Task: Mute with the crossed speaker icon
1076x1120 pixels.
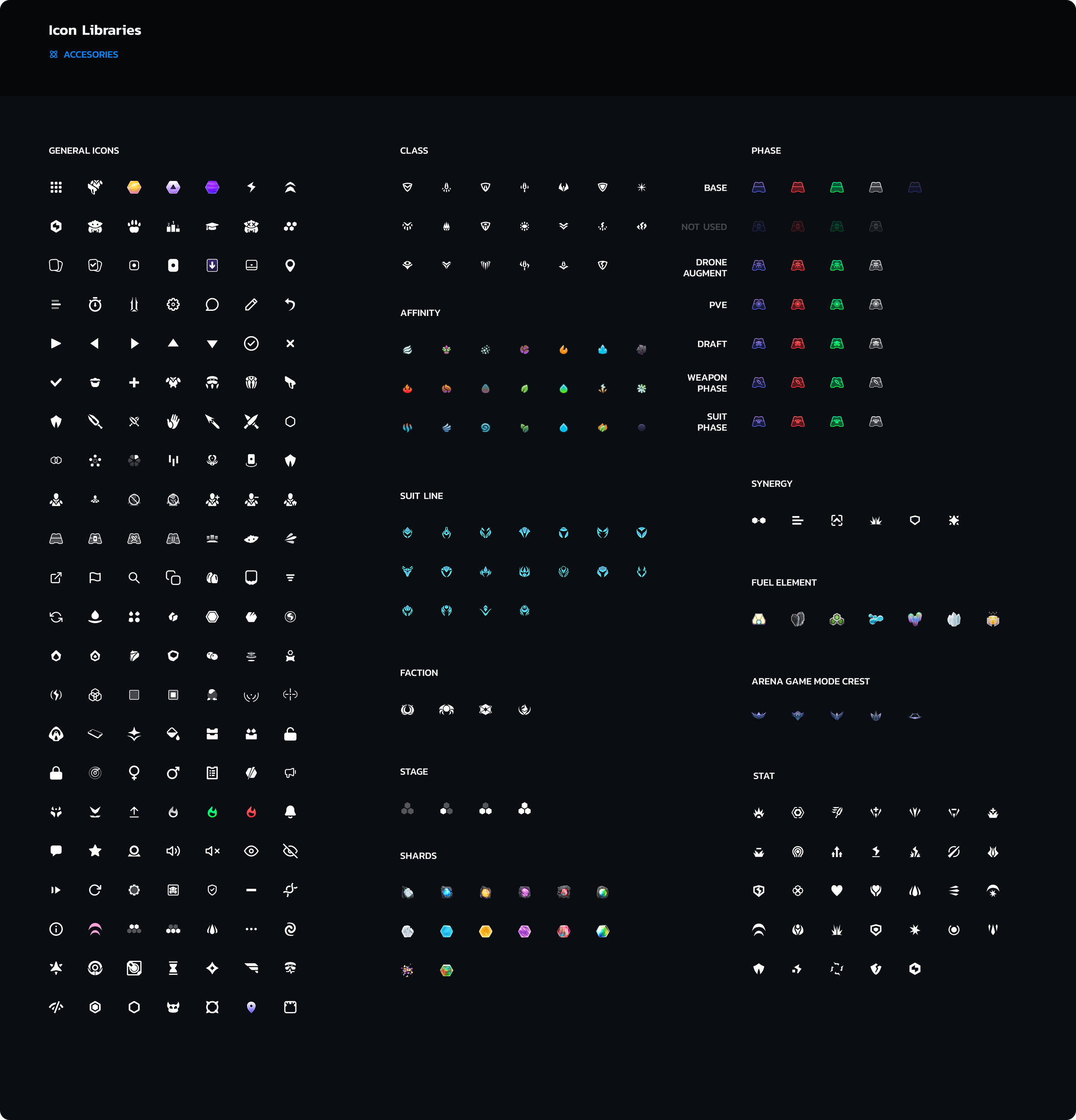Action: pos(212,851)
